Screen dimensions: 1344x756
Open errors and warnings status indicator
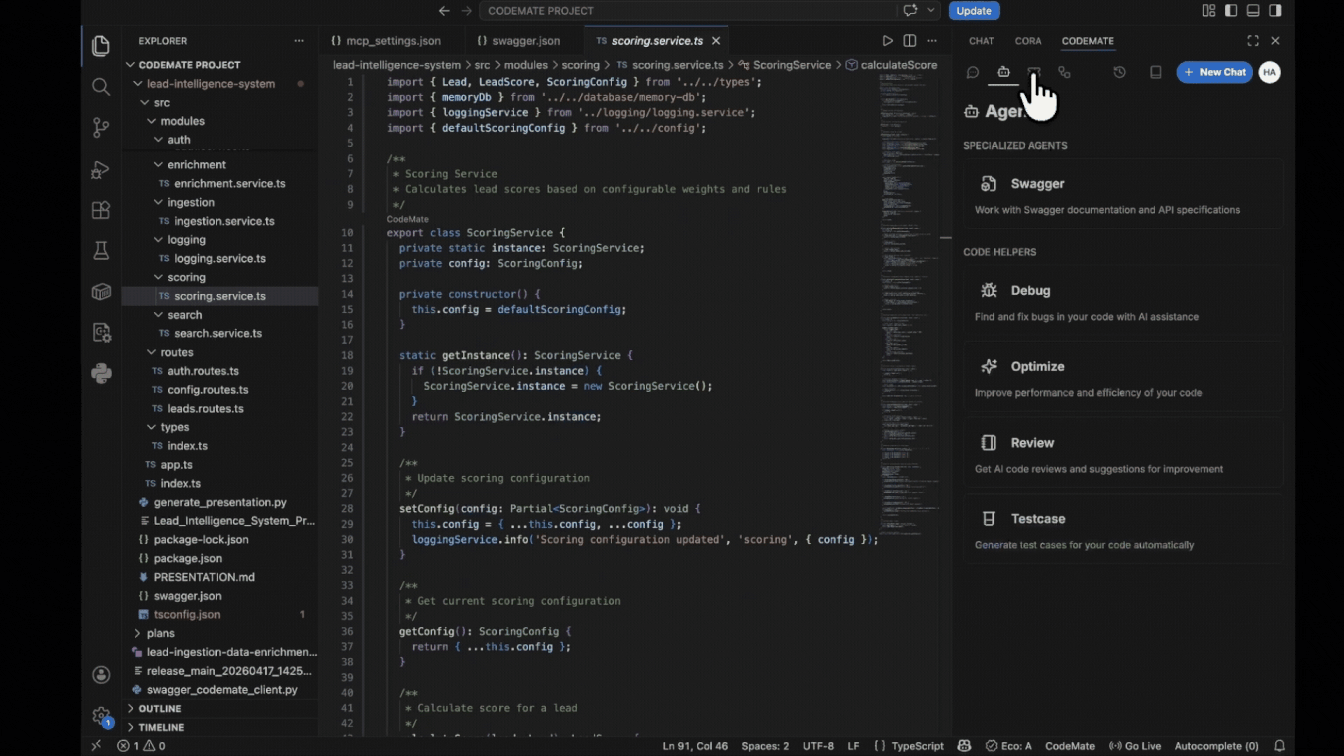click(141, 746)
